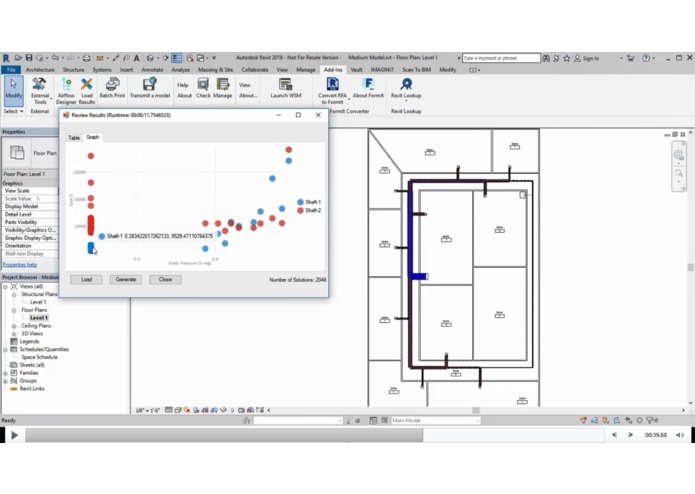The height and width of the screenshot is (494, 695).
Task: Launch the Airflow Designer add-in
Action: [66, 91]
